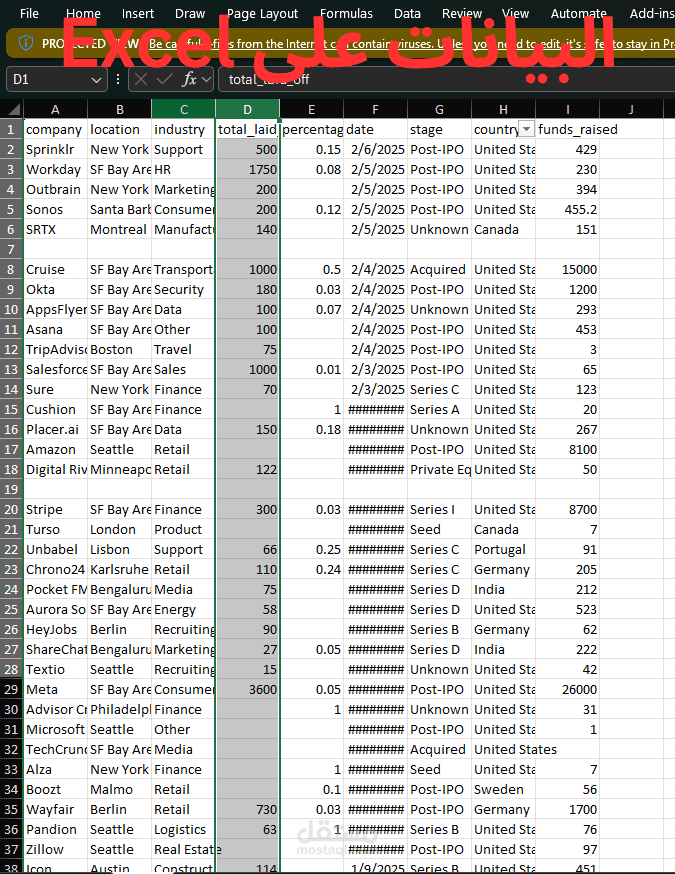Screen dimensions: 675x874
Task: Select column I header
Action: pos(567,109)
